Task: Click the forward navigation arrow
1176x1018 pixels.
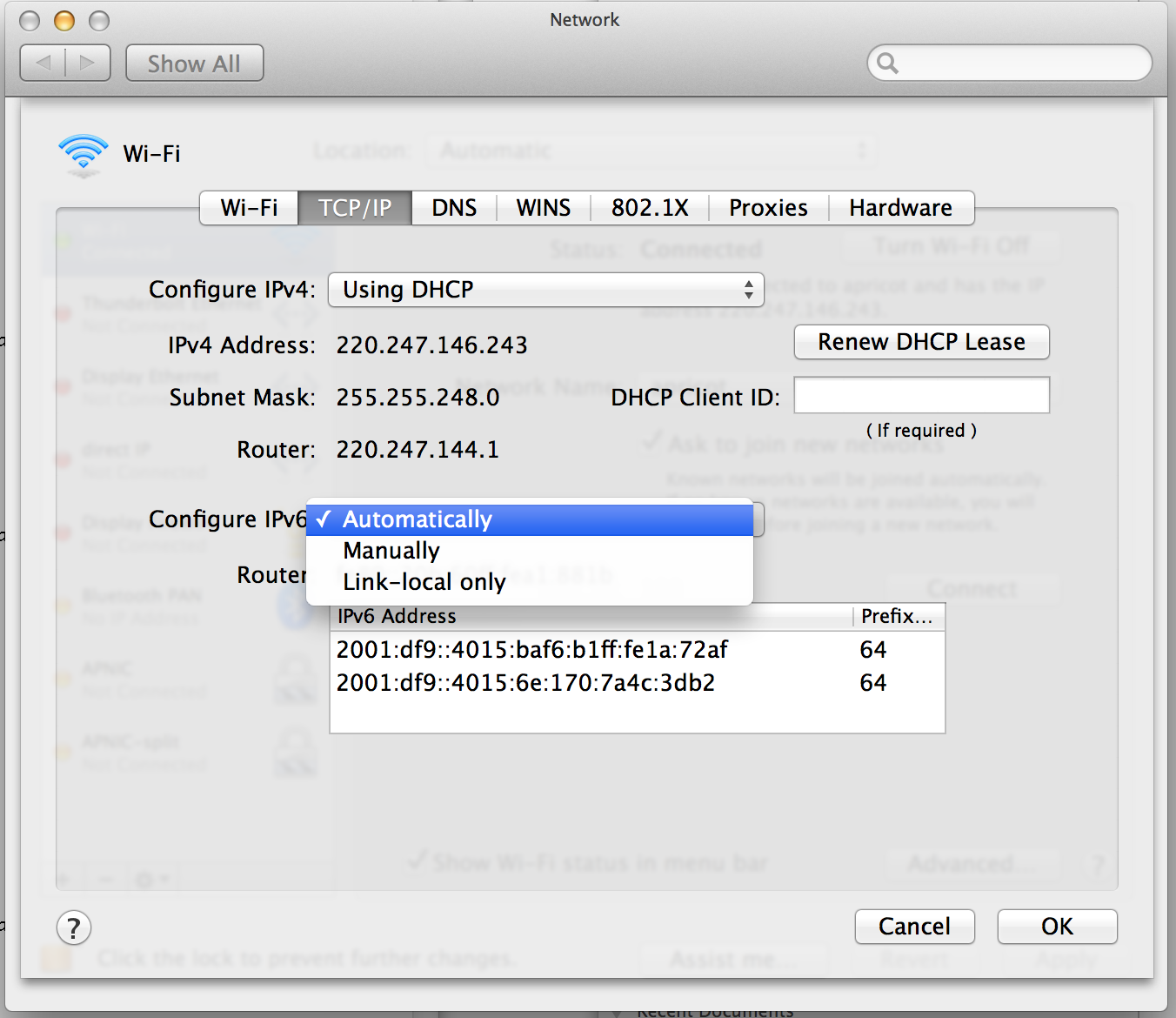Action: (87, 63)
